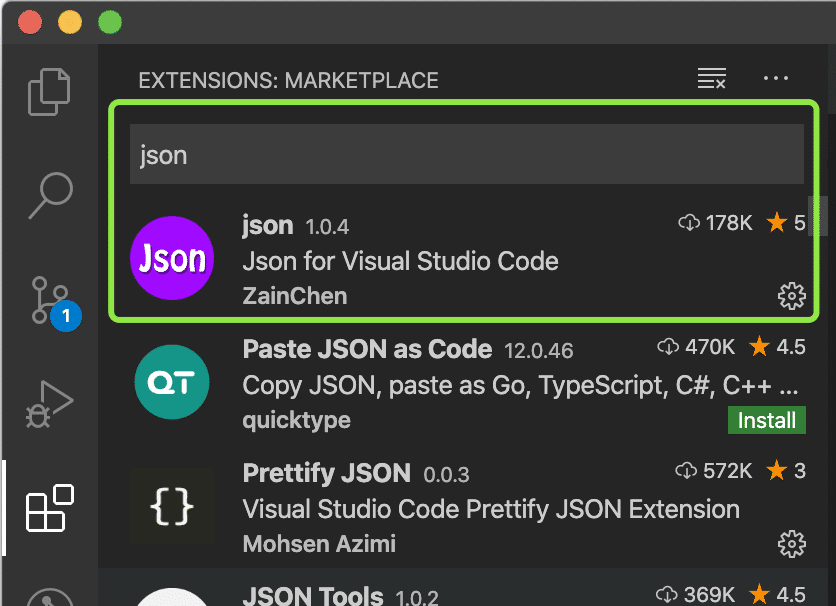Select the json 1.0.4 extension title
Screen dimensions: 836x606
[268, 225]
